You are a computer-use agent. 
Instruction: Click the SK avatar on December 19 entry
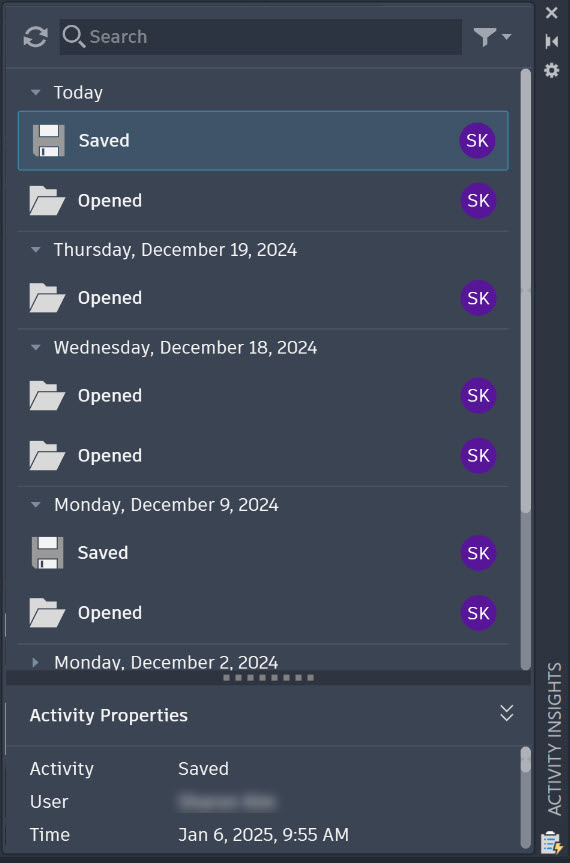tap(478, 298)
